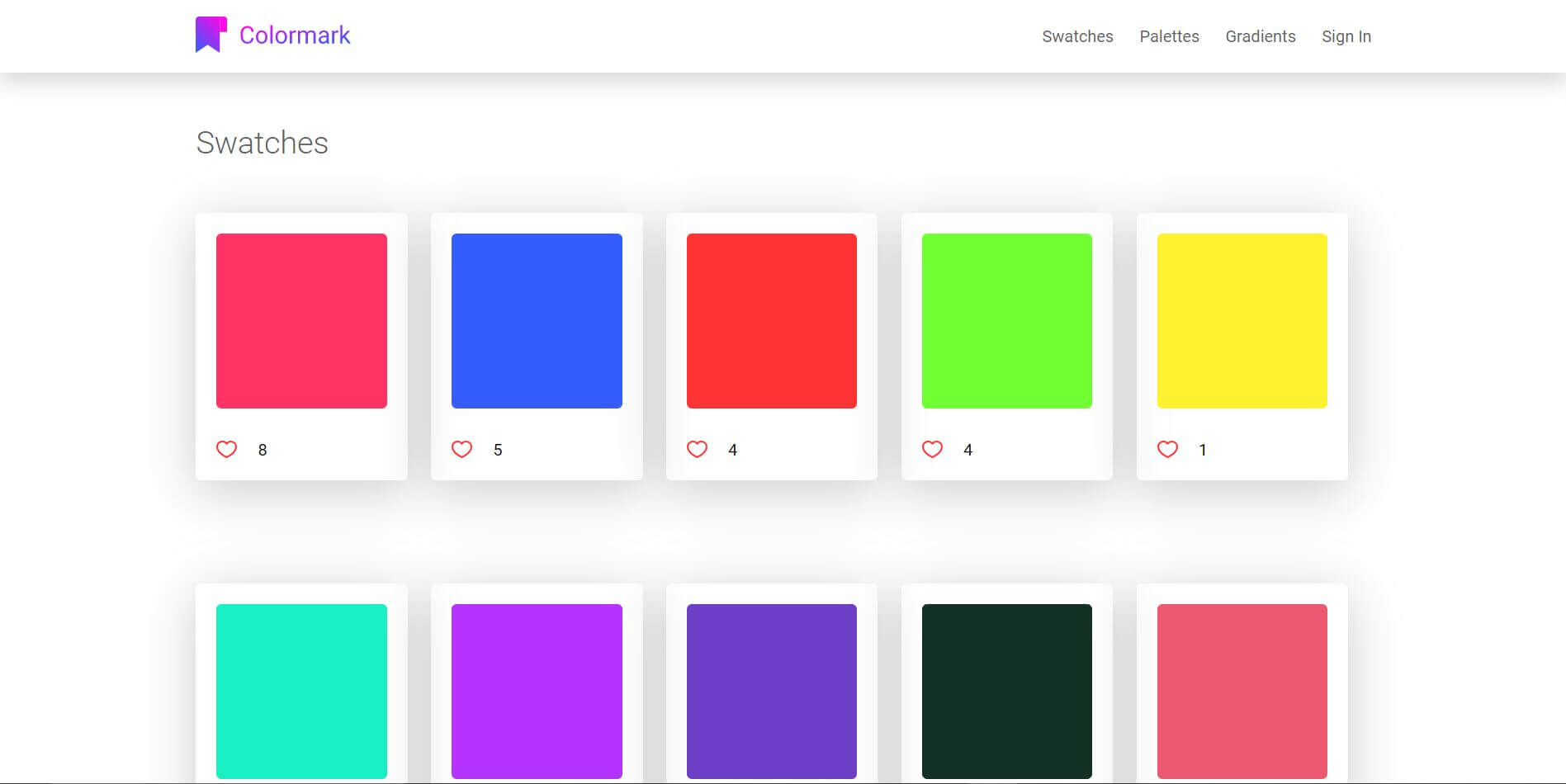Switch to the Palettes section
1566x784 pixels.
click(1169, 36)
